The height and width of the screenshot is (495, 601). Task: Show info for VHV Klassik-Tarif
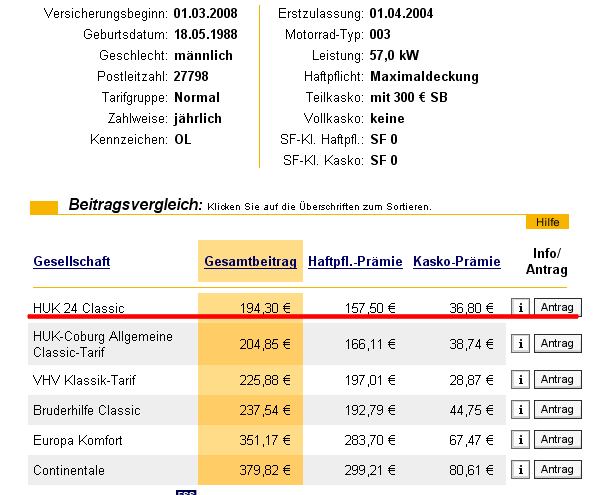[x=520, y=380]
